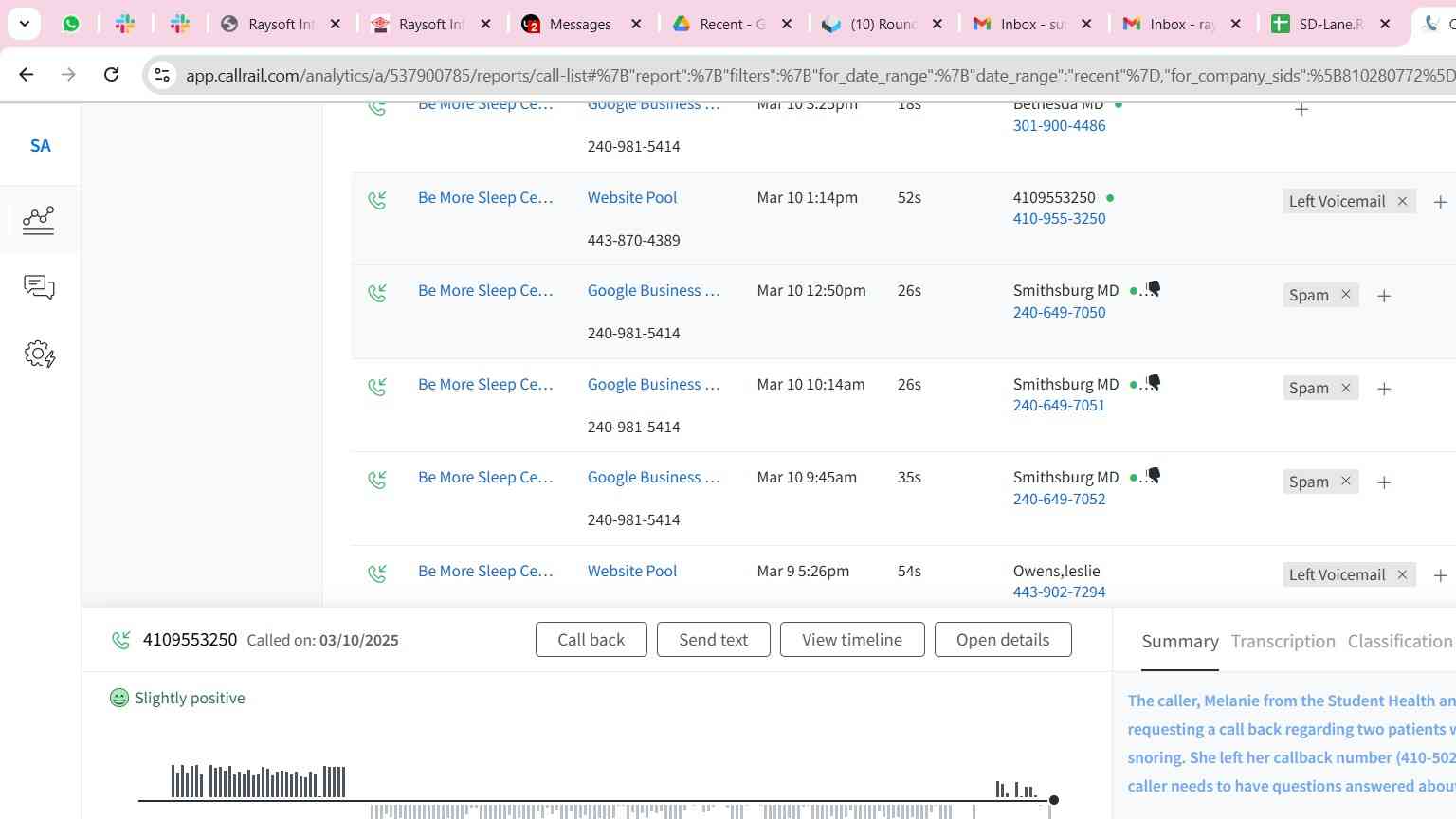Image resolution: width=1456 pixels, height=819 pixels.
Task: Remove Left Voicemail tag on Owens,leslie call
Action: pyautogui.click(x=1402, y=574)
